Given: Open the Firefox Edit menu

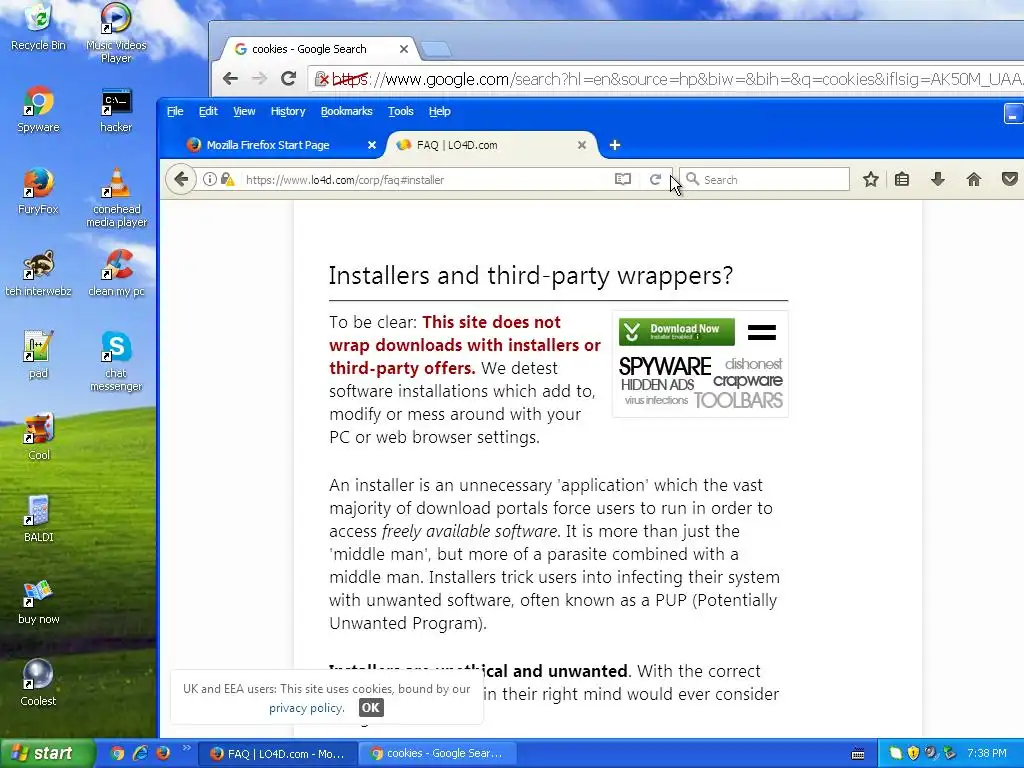Looking at the screenshot, I should 208,111.
